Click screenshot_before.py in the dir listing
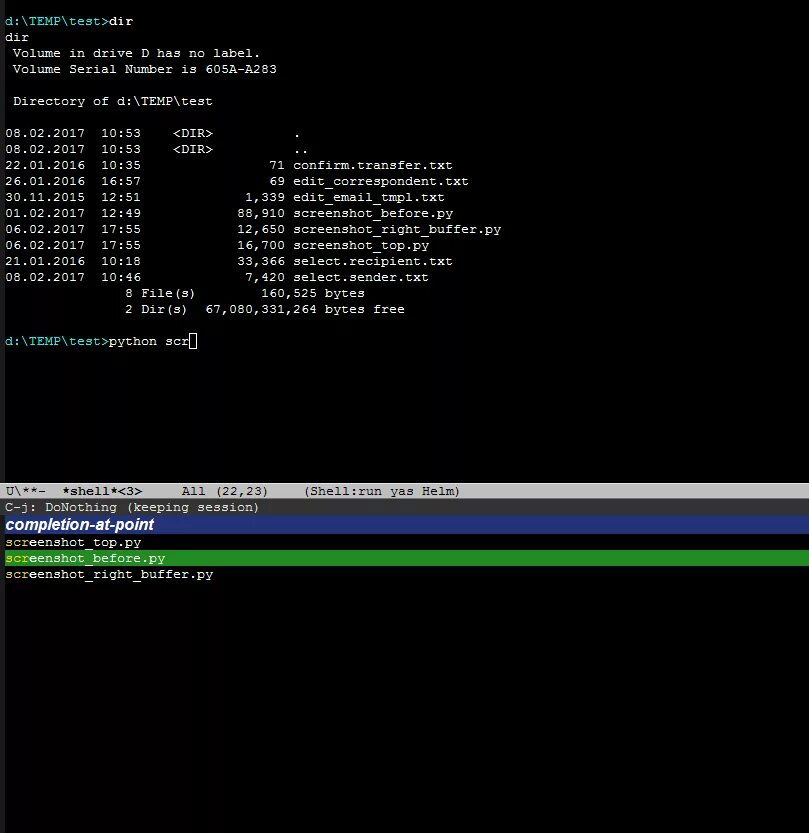Screen dimensions: 809x833 point(373,213)
